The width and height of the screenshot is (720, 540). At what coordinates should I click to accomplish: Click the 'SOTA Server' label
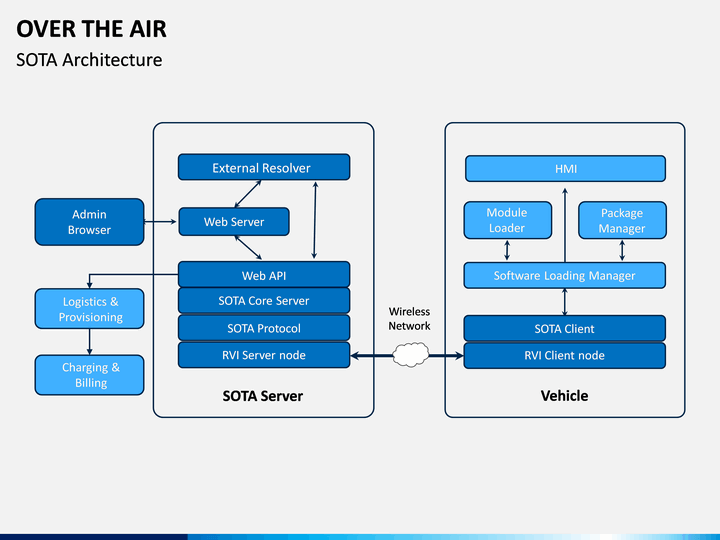[x=263, y=396]
